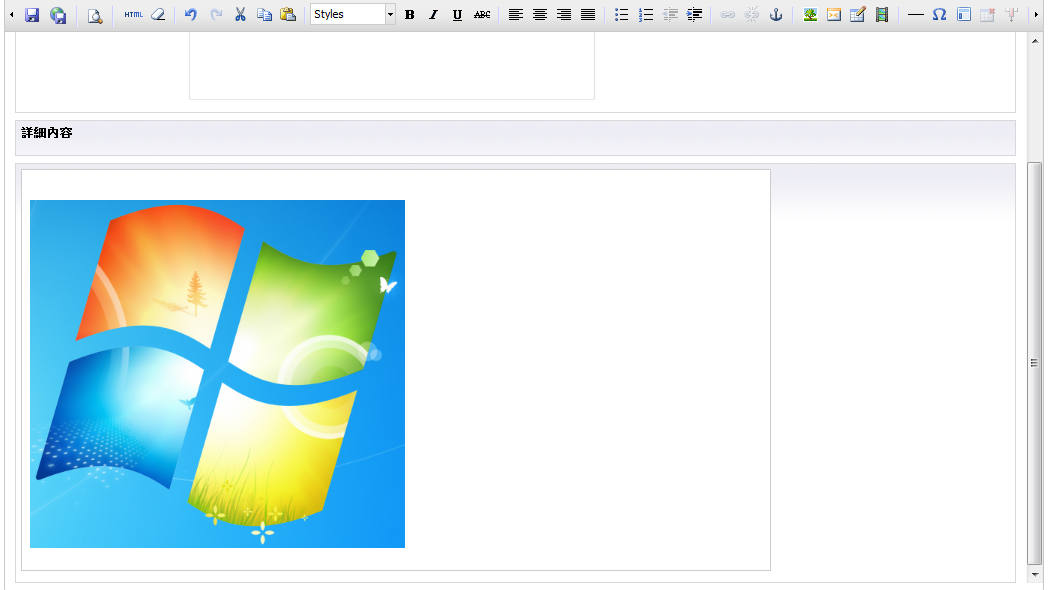Toggle Bold formatting
Viewport: 1052px width, 590px height.
409,14
